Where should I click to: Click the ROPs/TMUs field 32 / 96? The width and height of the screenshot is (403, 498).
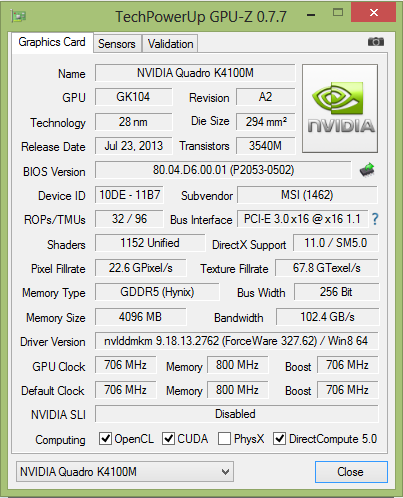click(x=129, y=219)
